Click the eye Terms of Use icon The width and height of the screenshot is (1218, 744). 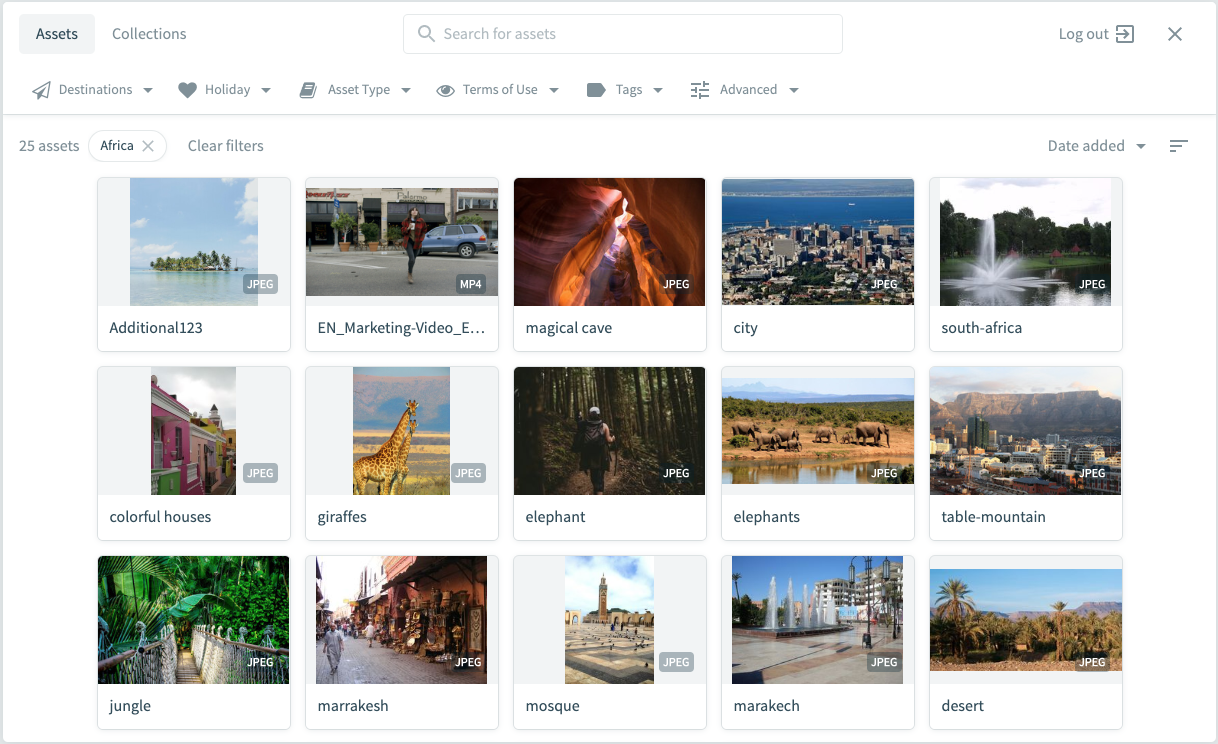tap(445, 90)
